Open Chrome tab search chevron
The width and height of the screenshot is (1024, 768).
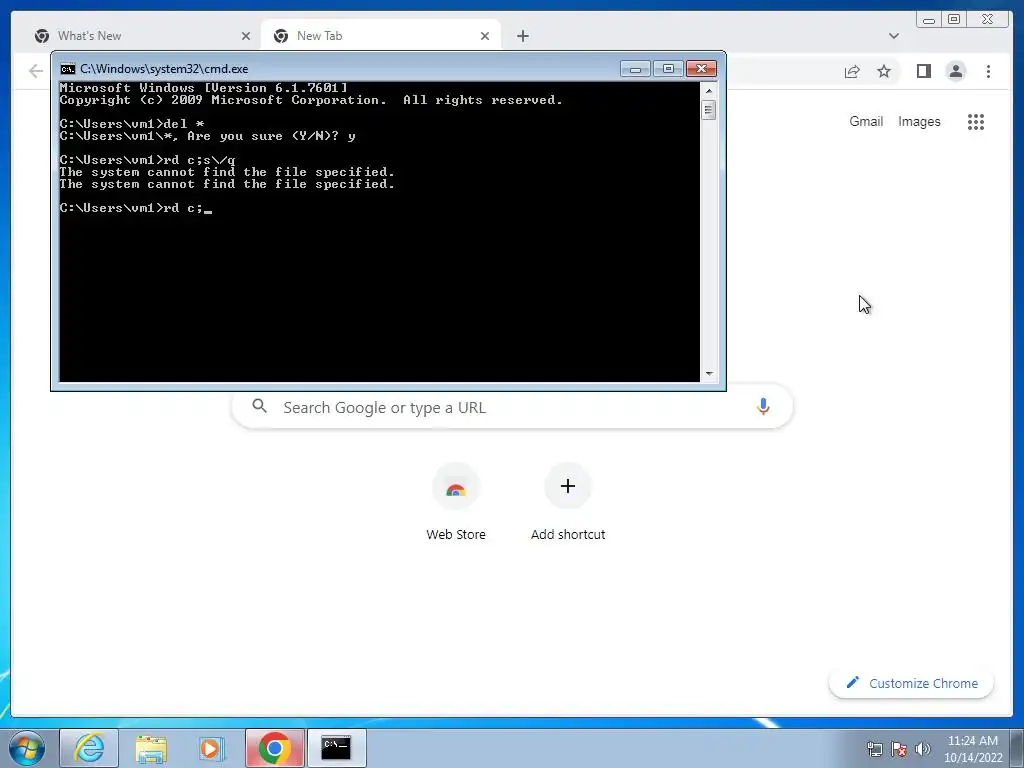(x=894, y=36)
